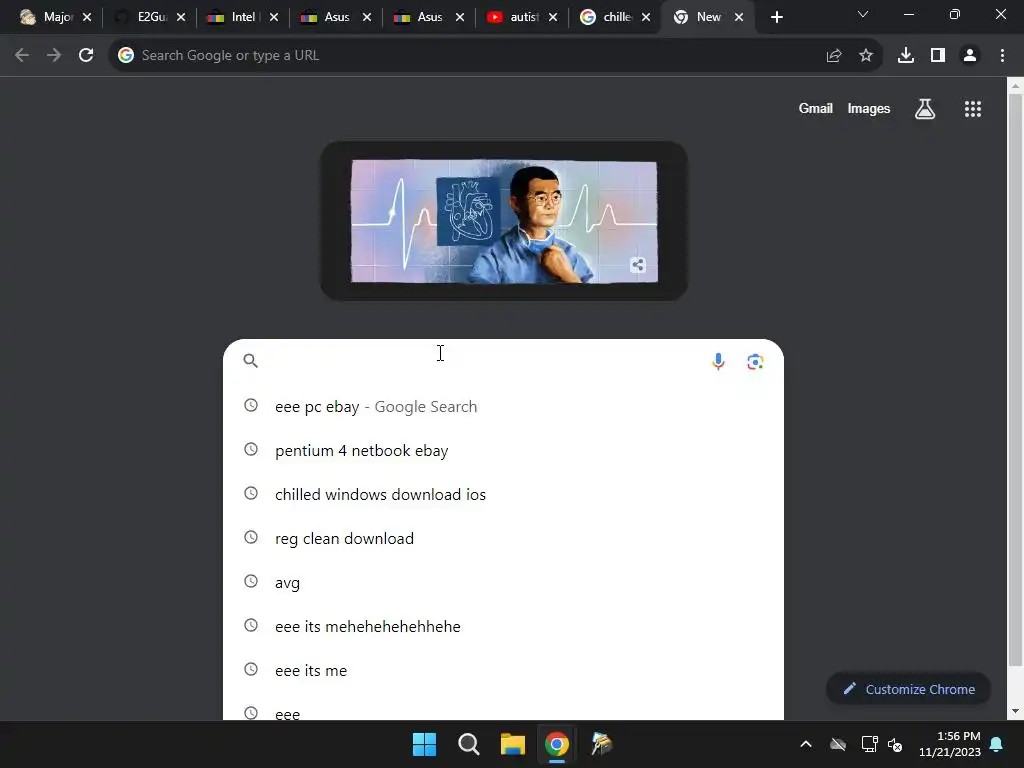Click Google icon in address bar

[126, 56]
